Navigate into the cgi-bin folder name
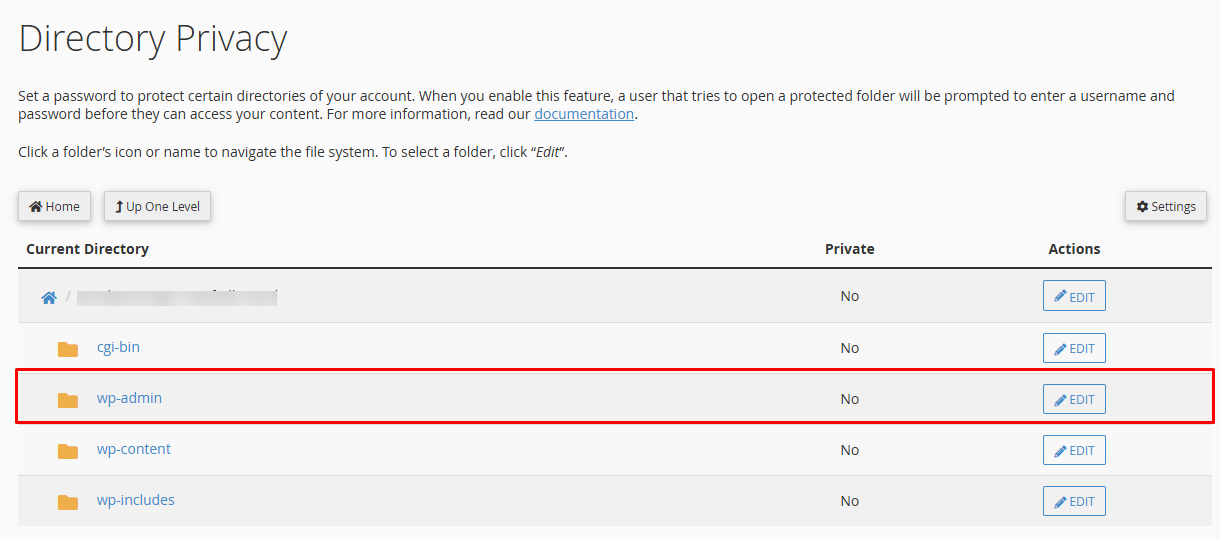The image size is (1220, 539). 118,347
